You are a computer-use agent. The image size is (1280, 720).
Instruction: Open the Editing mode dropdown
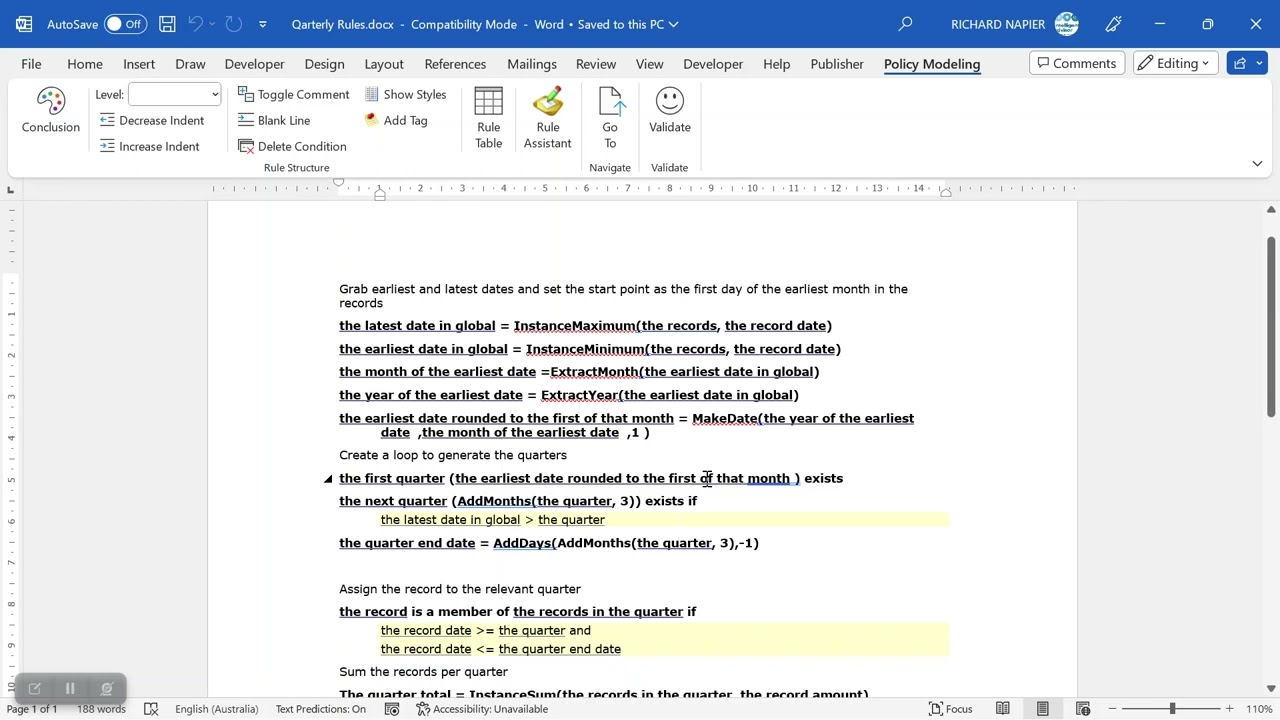point(1177,64)
